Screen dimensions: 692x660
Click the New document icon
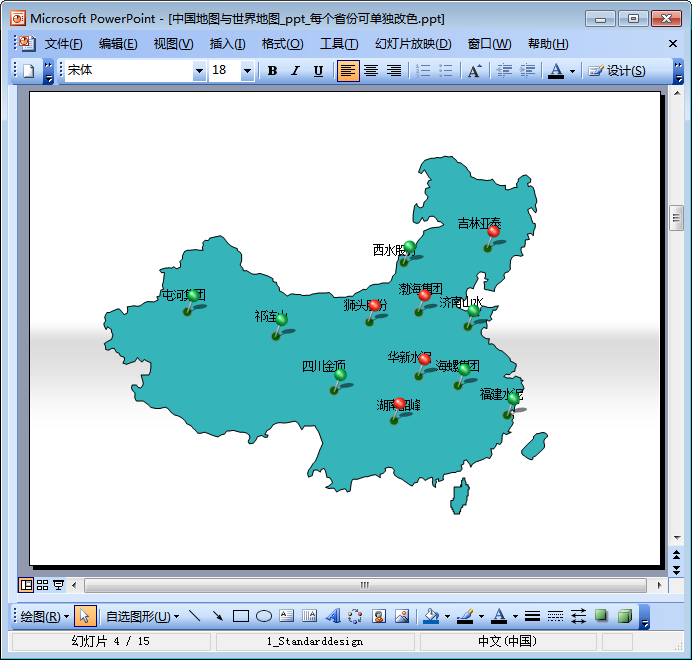(x=29, y=71)
